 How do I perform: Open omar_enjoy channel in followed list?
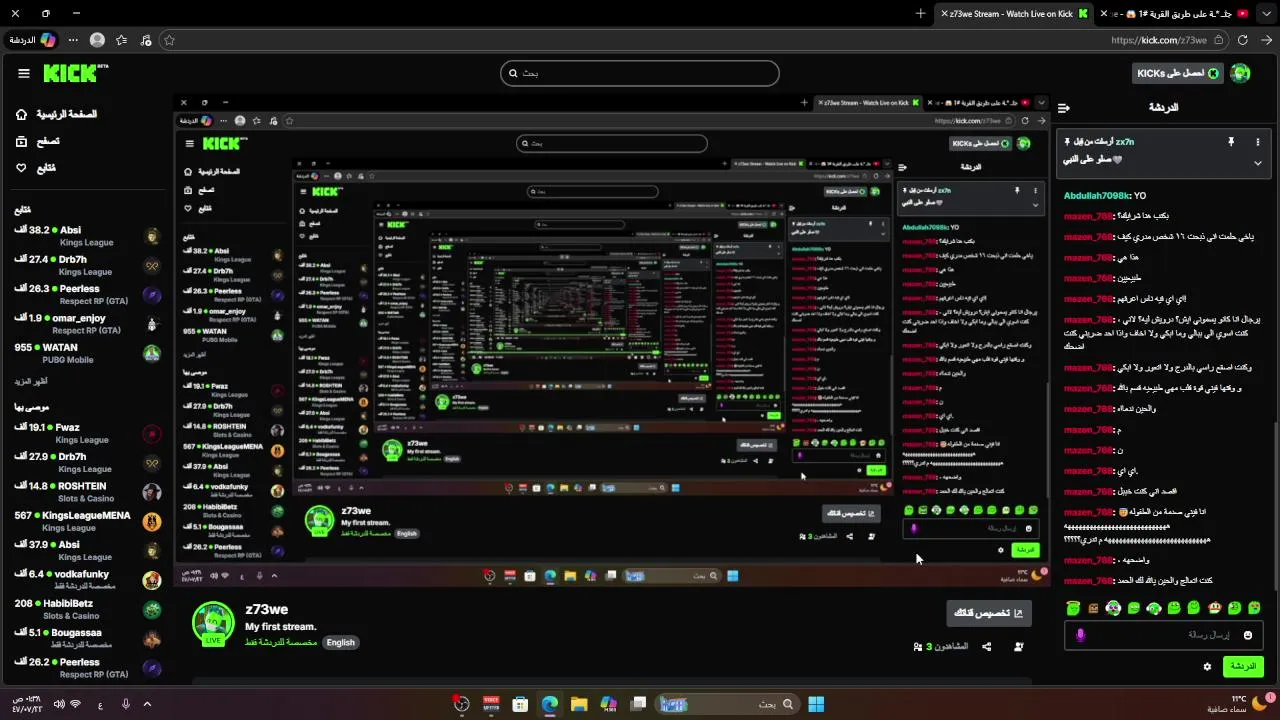coord(88,324)
